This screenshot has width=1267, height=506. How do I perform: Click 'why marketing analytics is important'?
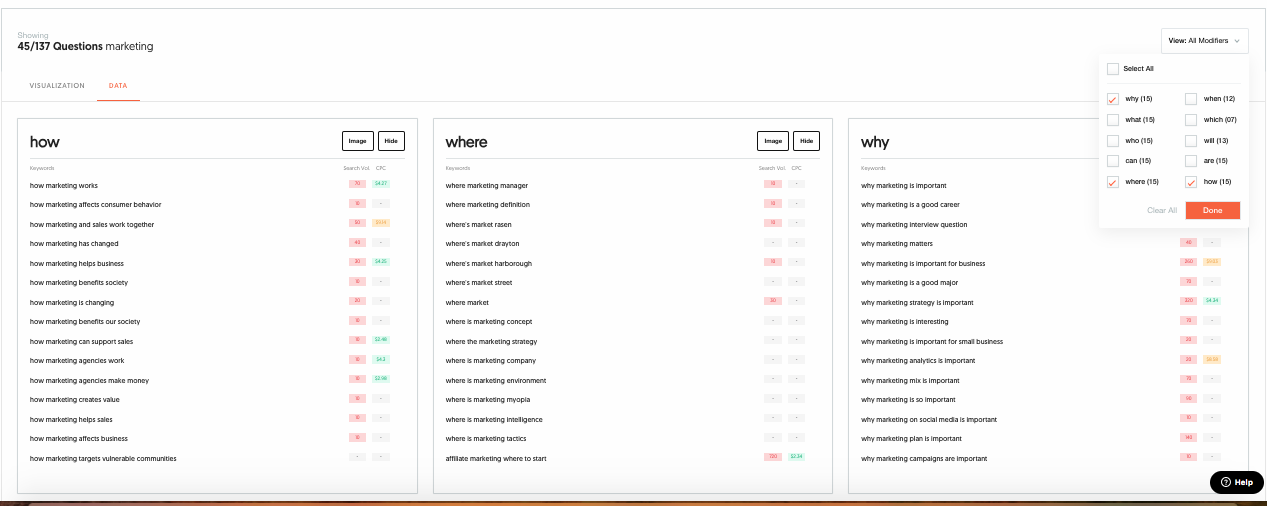(918, 361)
